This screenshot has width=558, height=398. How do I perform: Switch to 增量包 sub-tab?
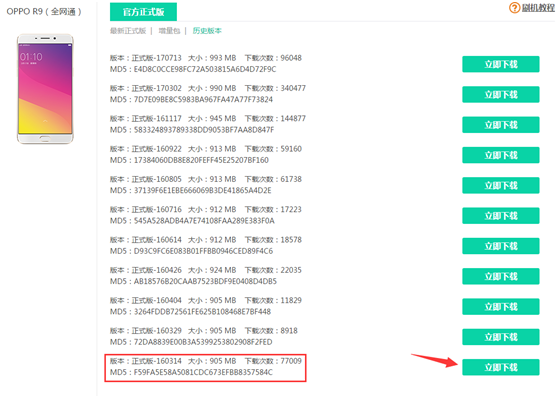(x=169, y=31)
